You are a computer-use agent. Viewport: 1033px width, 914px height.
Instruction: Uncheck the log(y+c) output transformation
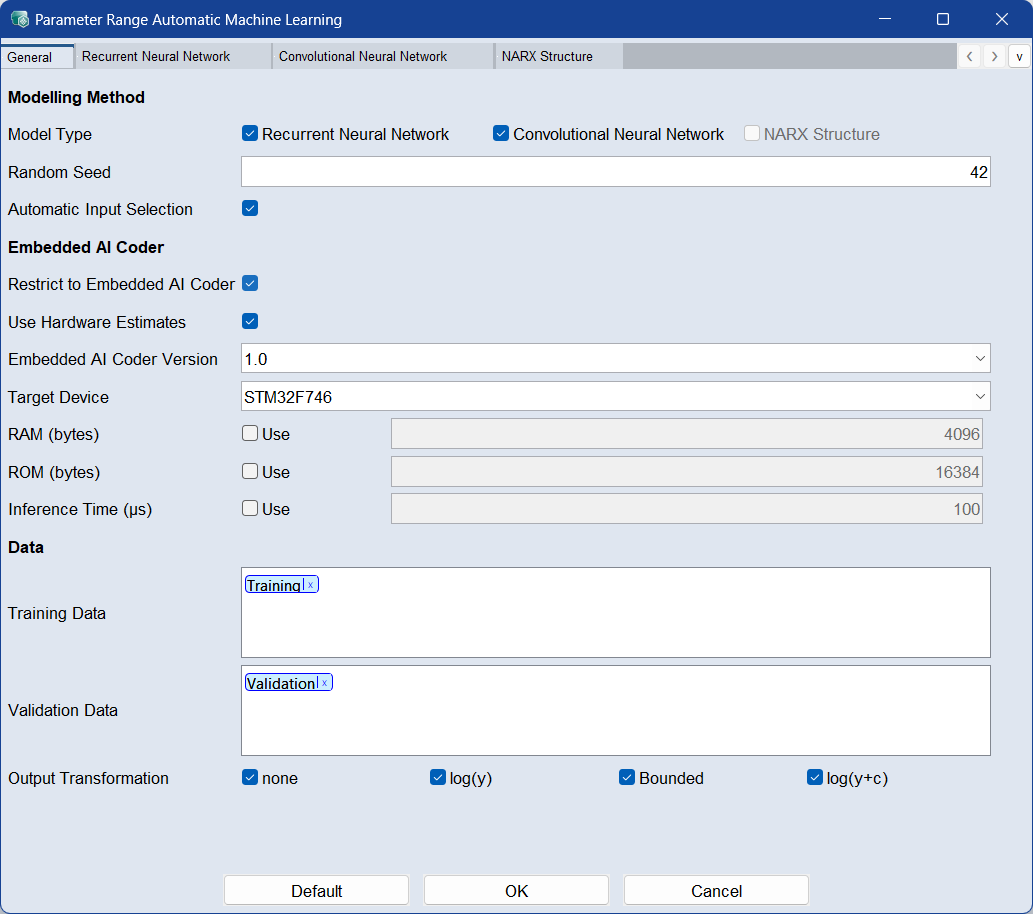[814, 778]
